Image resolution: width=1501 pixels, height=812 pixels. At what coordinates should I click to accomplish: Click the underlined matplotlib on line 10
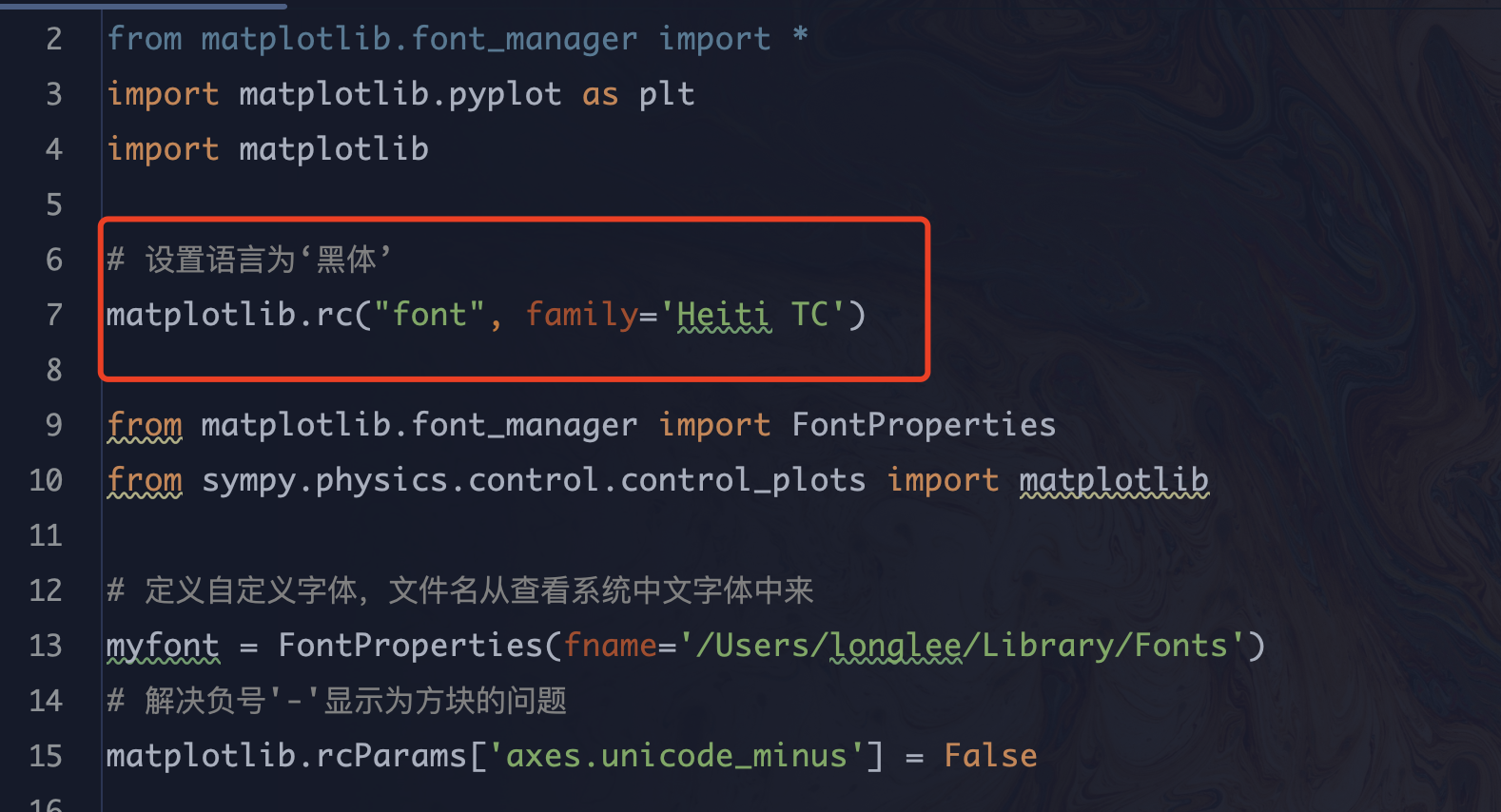(x=1114, y=480)
